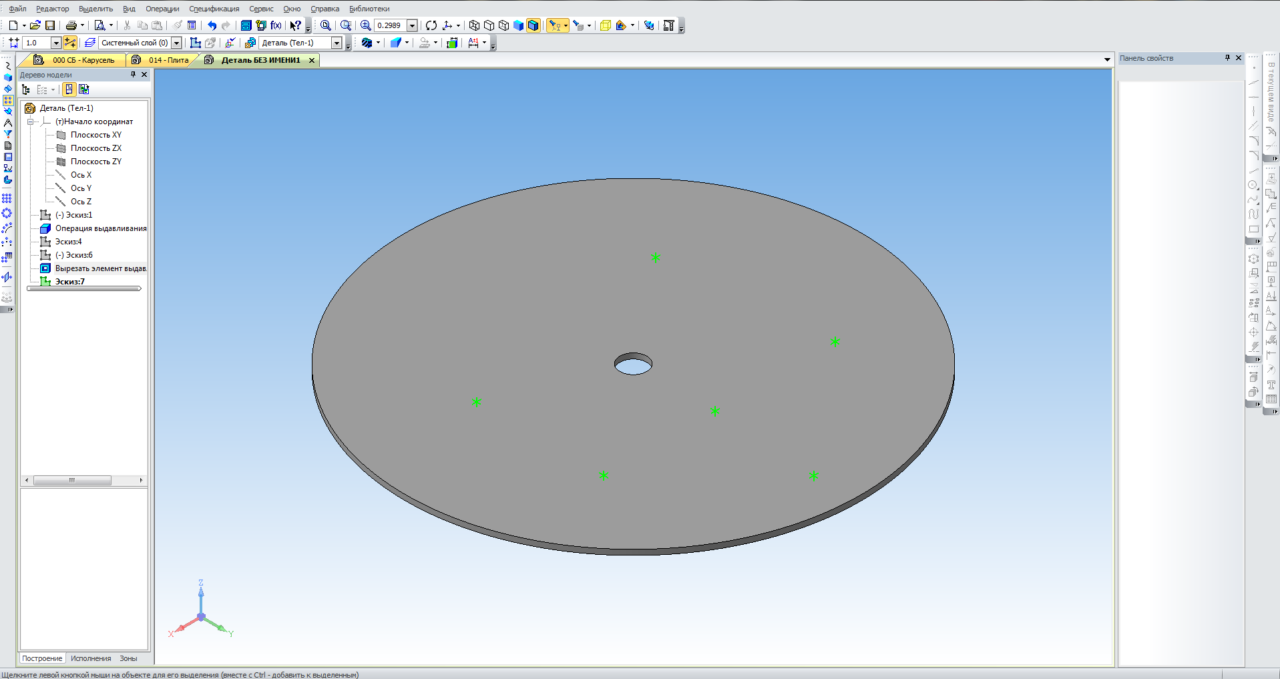Viewport: 1280px width, 679px height.
Task: Select Плоскость ZY in the model tree
Action: pyautogui.click(x=96, y=161)
